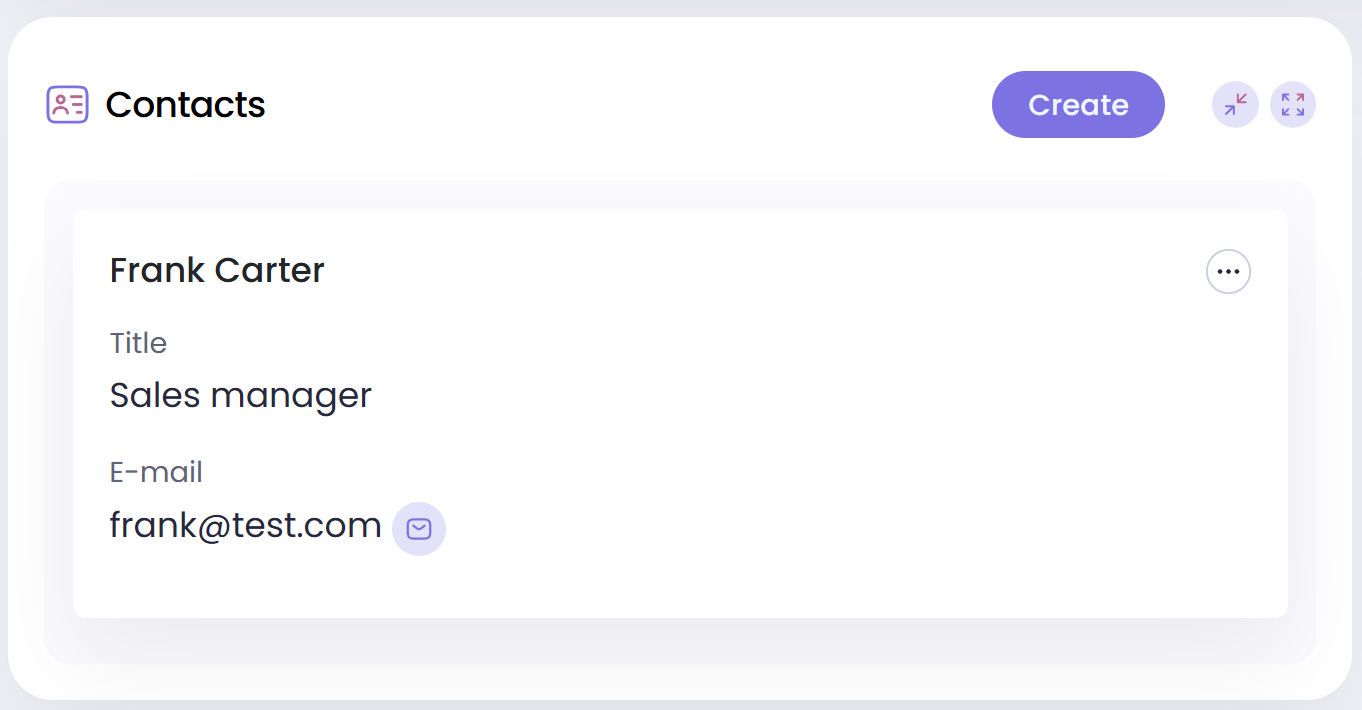Click the E-mail field label
Screen dimensions: 1362x710
tap(156, 472)
